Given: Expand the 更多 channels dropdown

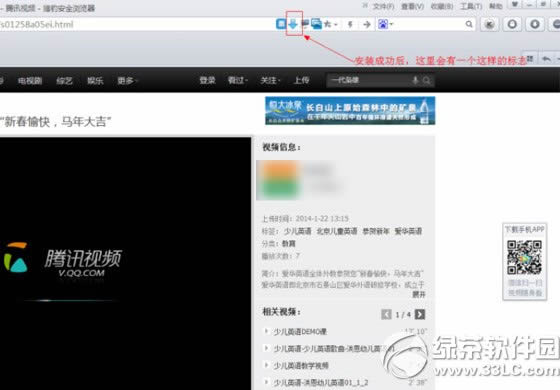Looking at the screenshot, I should click(128, 81).
